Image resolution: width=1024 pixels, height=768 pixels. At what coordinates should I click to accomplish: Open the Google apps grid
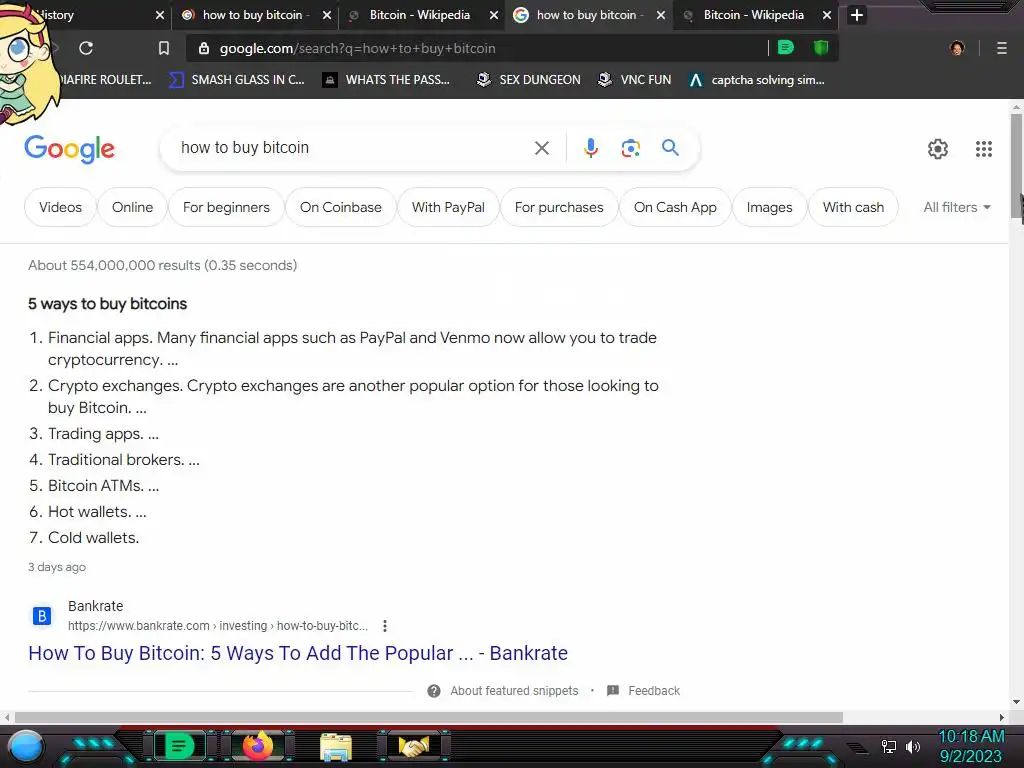tap(984, 149)
